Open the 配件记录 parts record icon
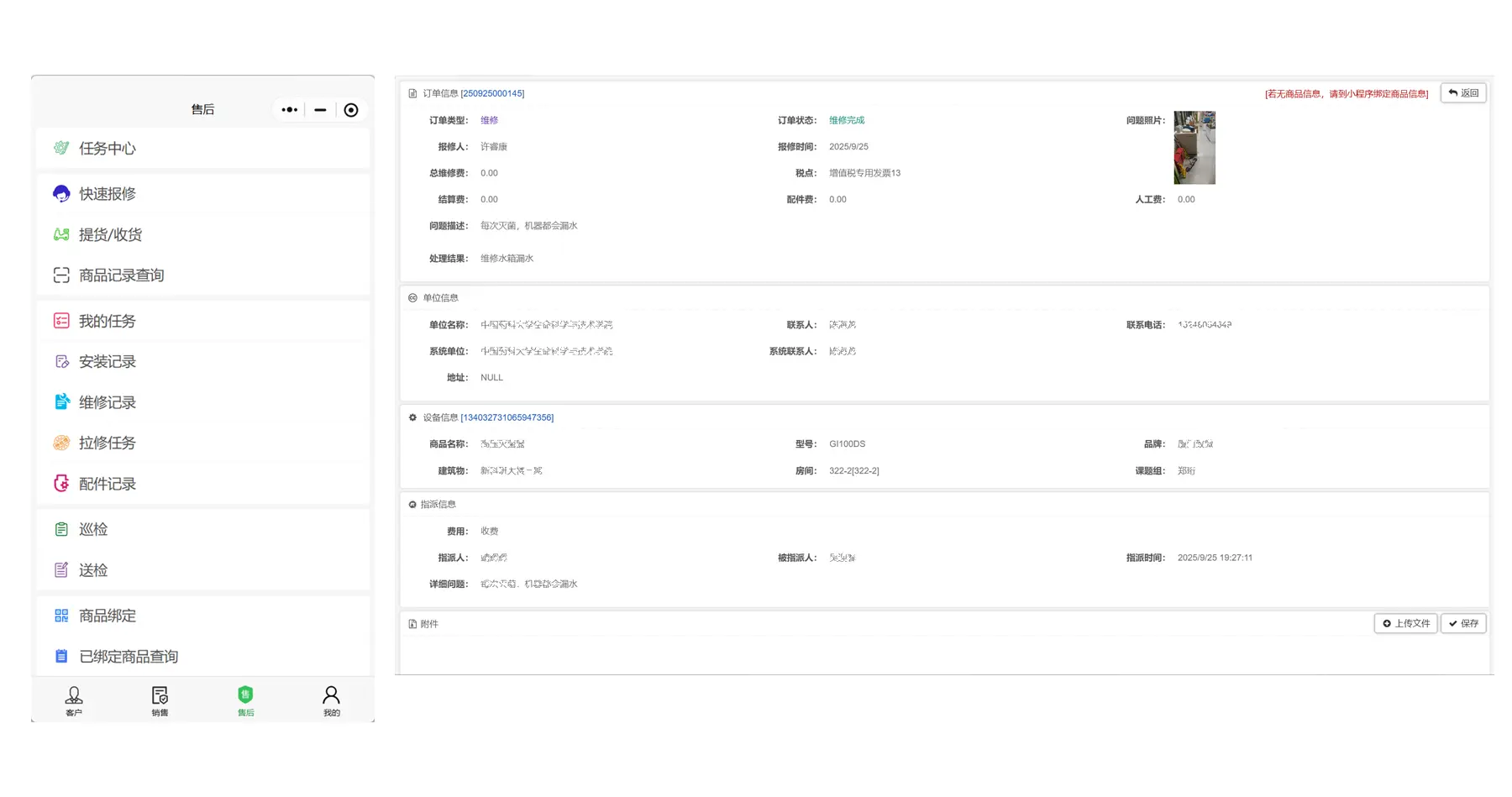Screen dimensions: 1512x797 [x=61, y=484]
